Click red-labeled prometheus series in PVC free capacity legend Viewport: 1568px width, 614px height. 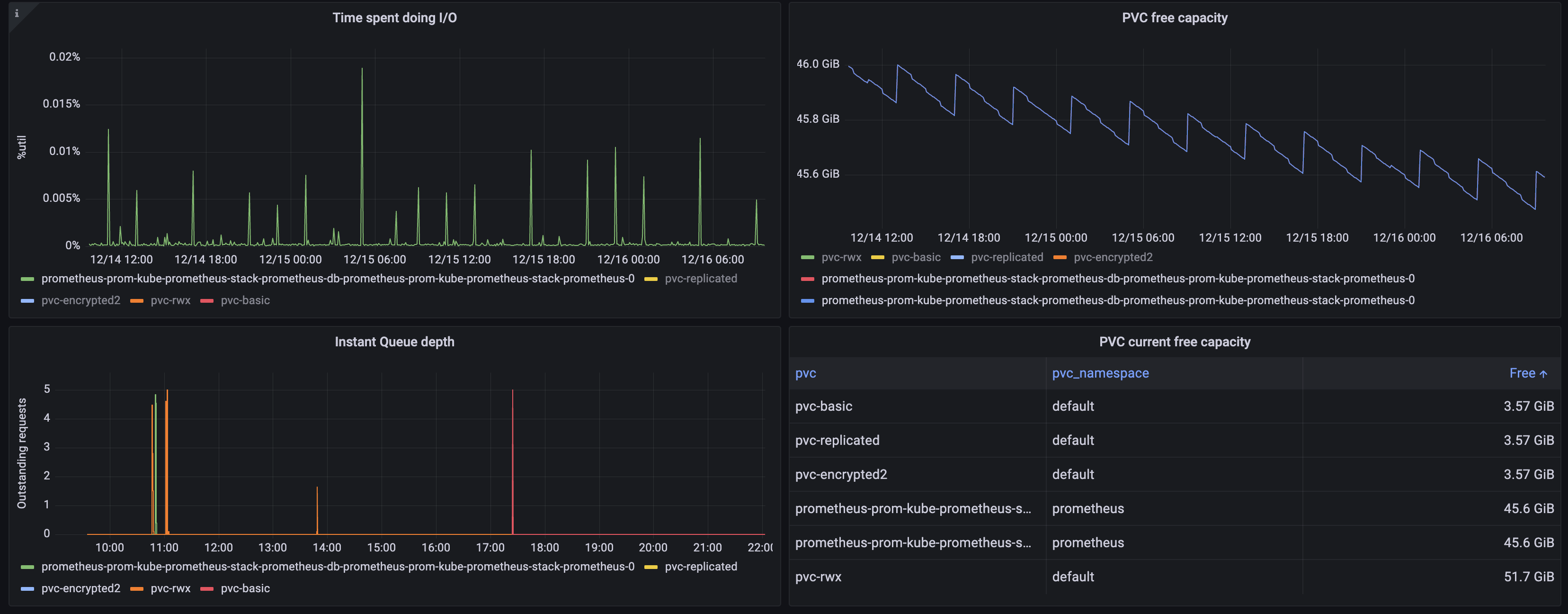point(1118,279)
